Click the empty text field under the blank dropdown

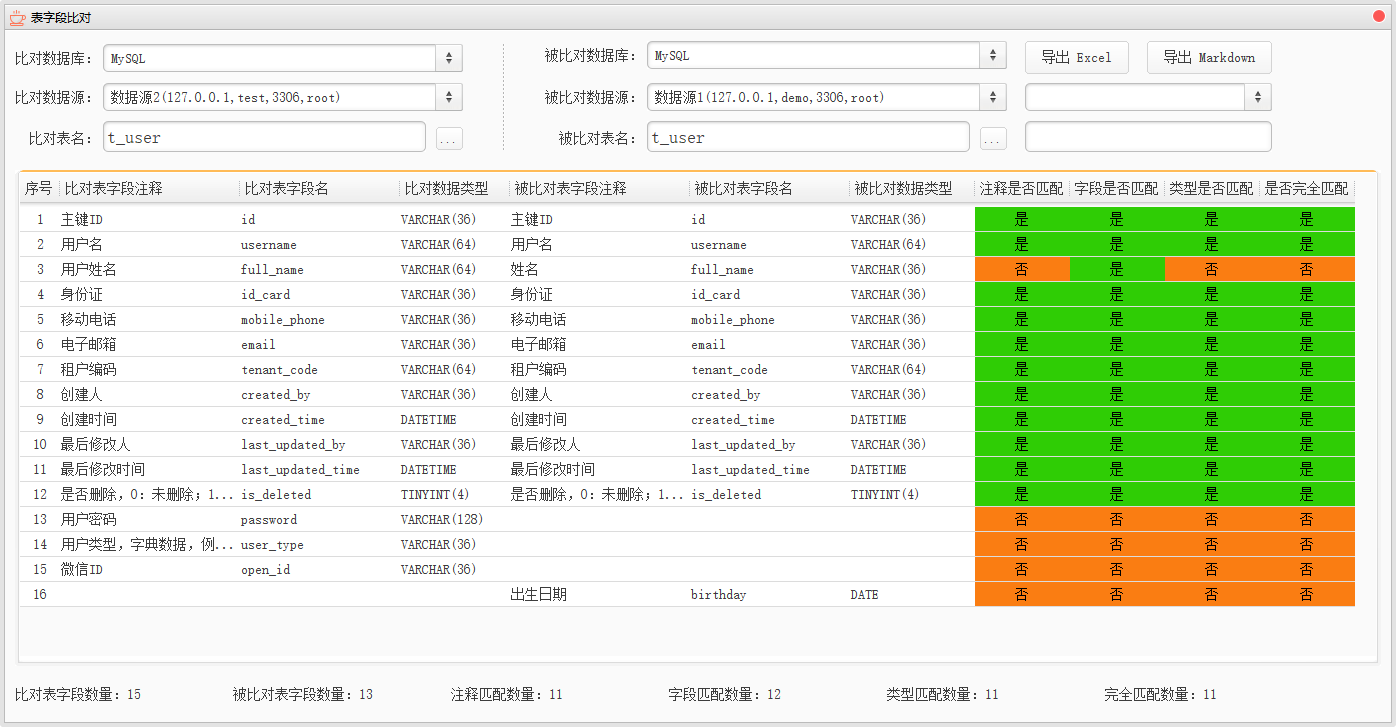click(x=1148, y=137)
